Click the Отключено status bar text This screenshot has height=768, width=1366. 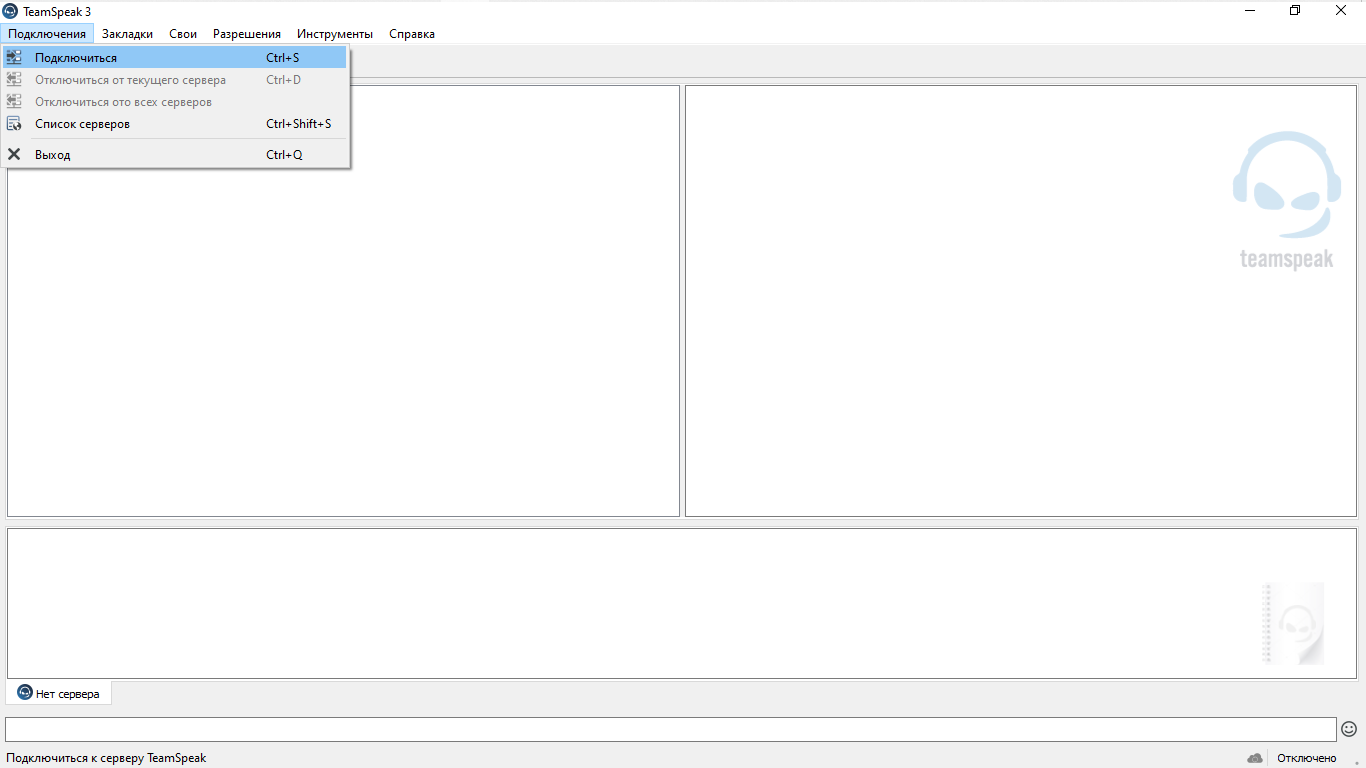1307,758
